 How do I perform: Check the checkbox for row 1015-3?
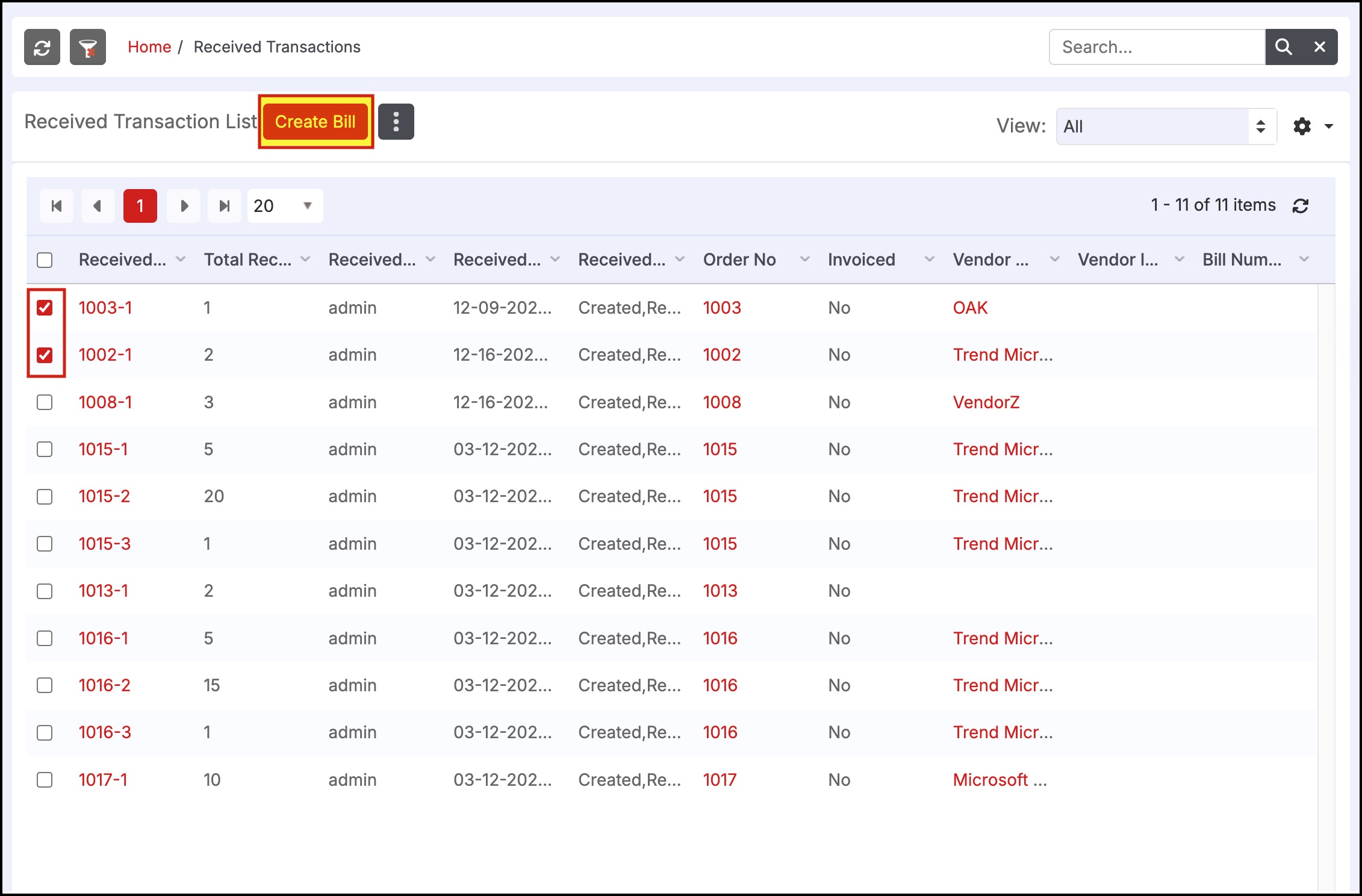(x=45, y=544)
